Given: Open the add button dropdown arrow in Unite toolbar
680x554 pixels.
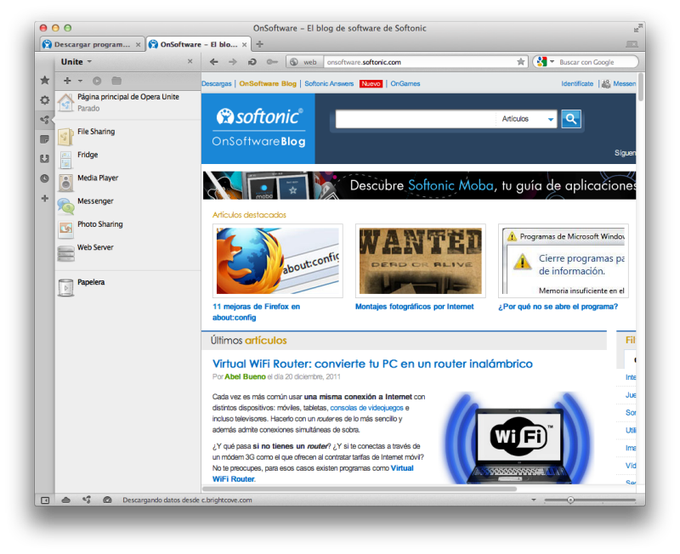Looking at the screenshot, I should [x=80, y=81].
